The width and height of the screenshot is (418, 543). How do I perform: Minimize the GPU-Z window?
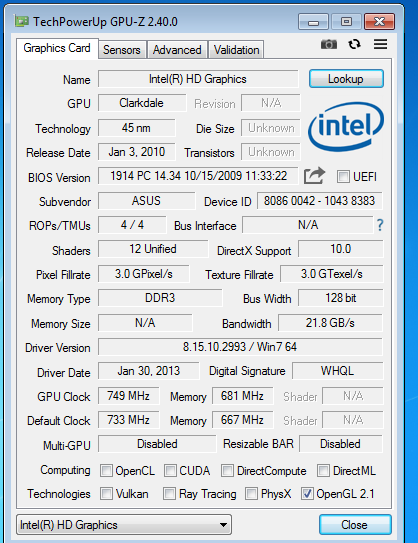[x=313, y=22]
